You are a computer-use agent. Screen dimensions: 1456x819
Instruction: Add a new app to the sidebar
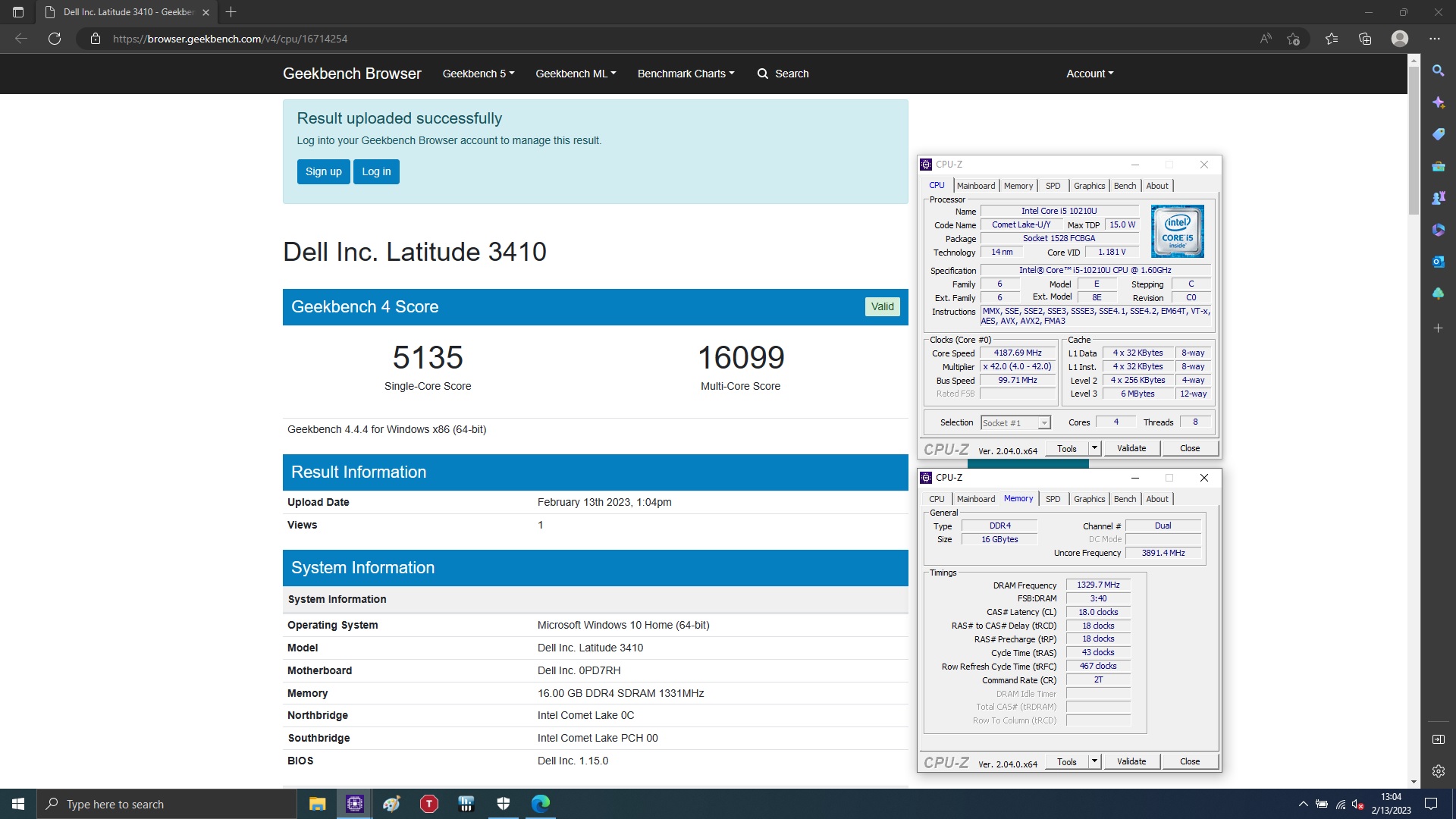click(1438, 328)
